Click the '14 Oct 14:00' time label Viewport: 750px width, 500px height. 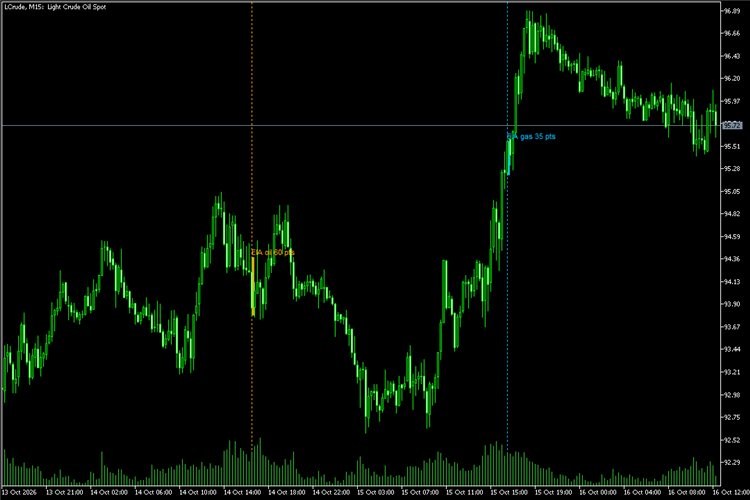tap(243, 492)
